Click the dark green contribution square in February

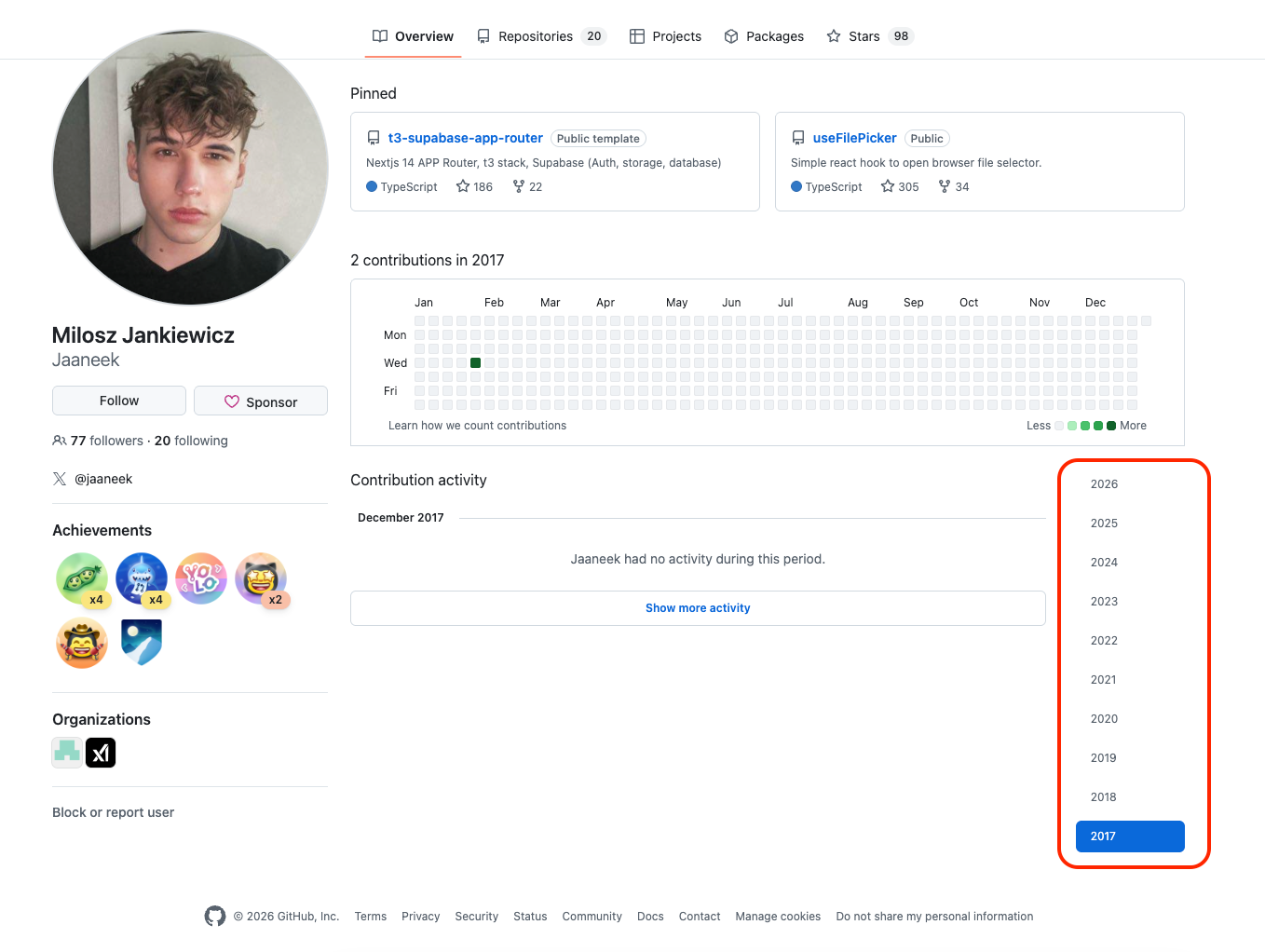point(475,362)
